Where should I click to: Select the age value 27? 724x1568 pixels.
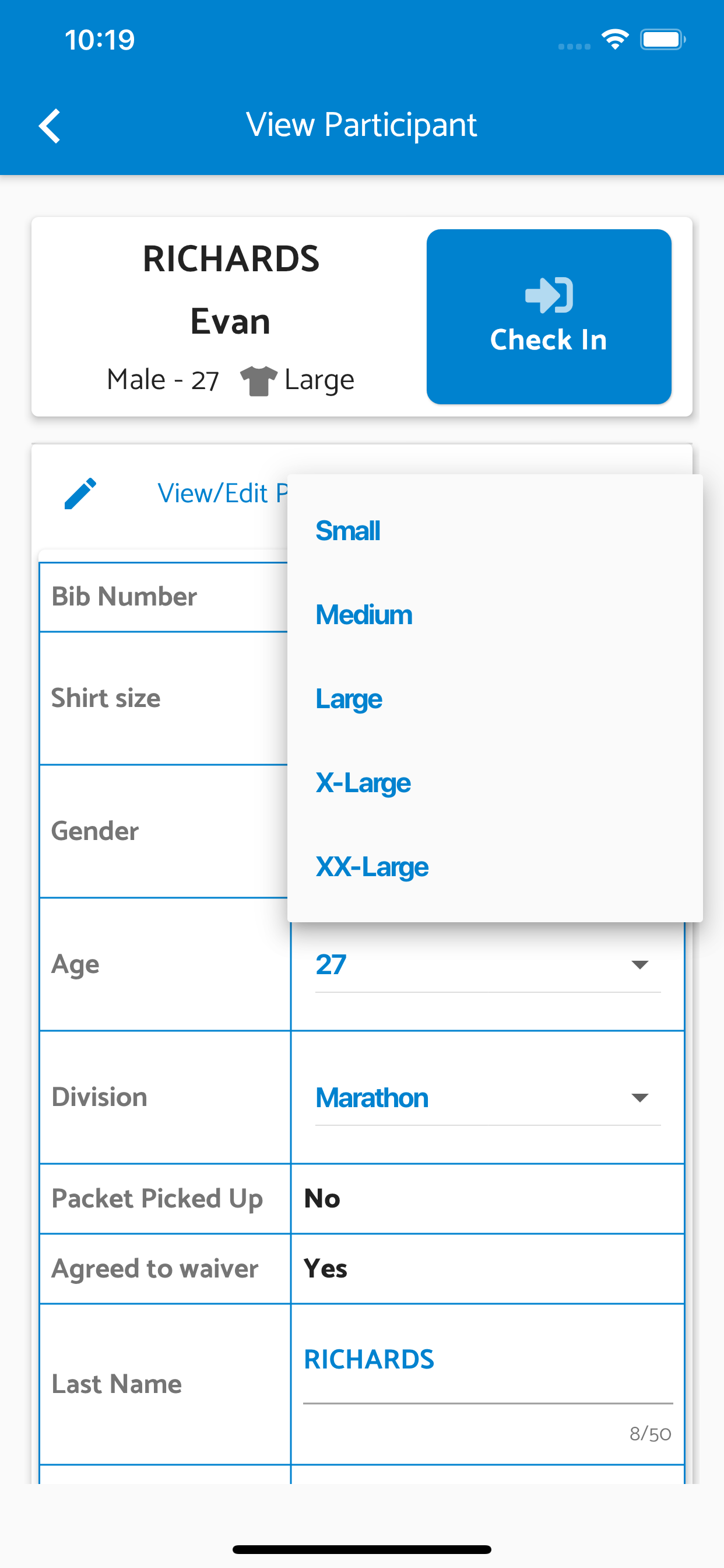point(331,964)
